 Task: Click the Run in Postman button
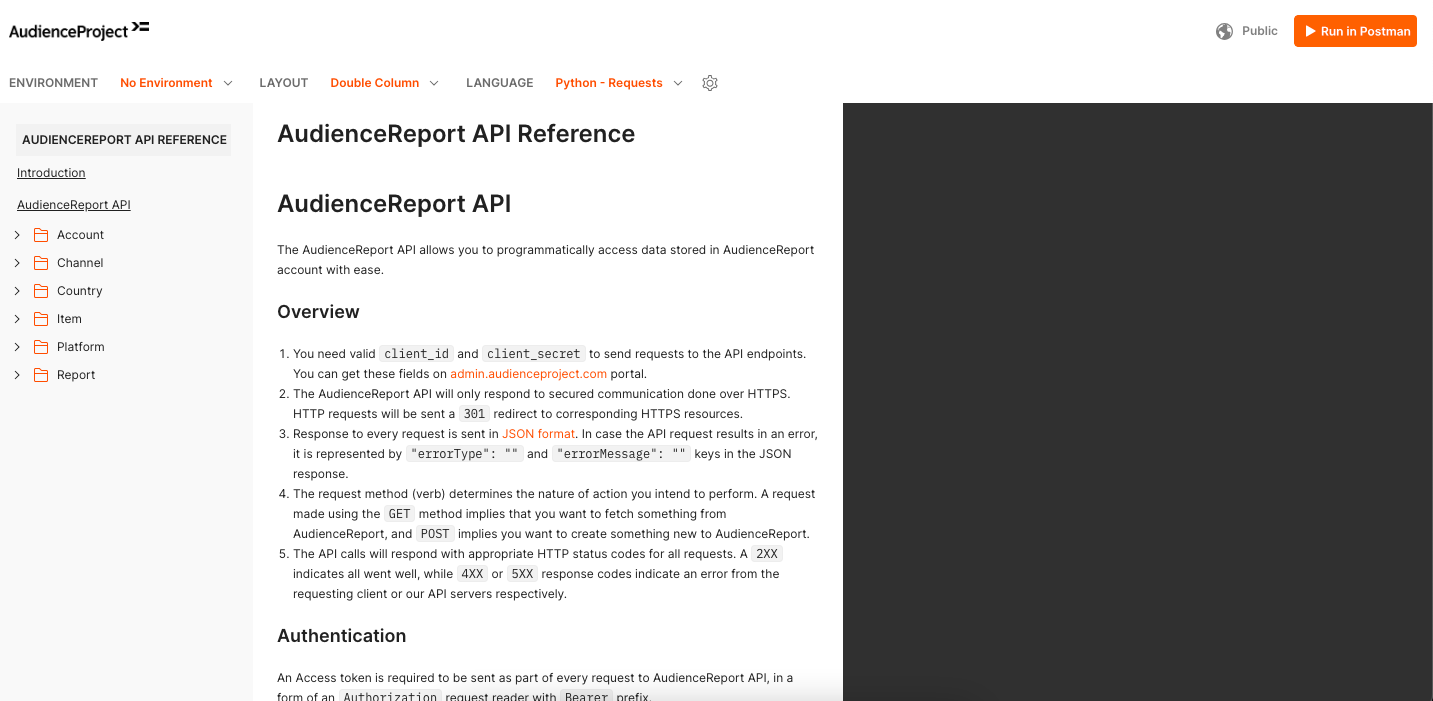click(1355, 31)
